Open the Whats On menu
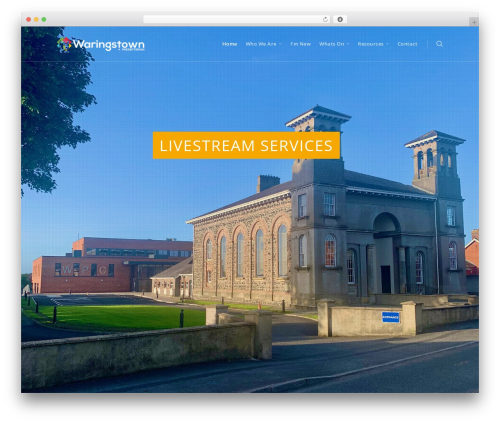 click(x=331, y=44)
